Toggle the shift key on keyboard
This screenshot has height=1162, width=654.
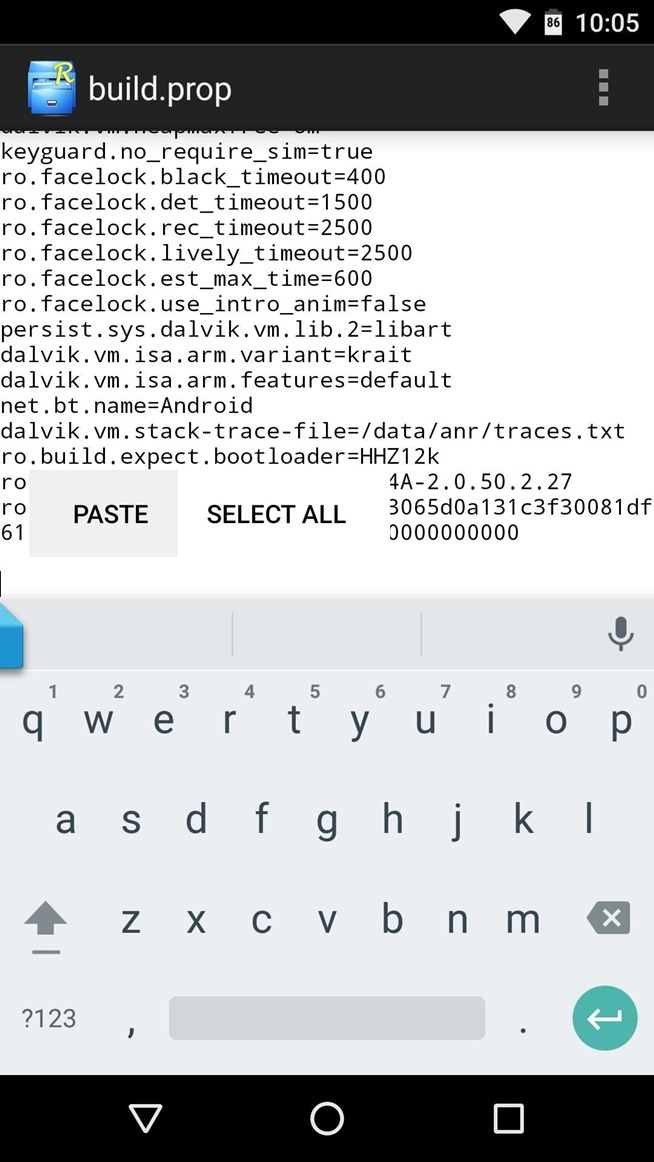pos(45,920)
